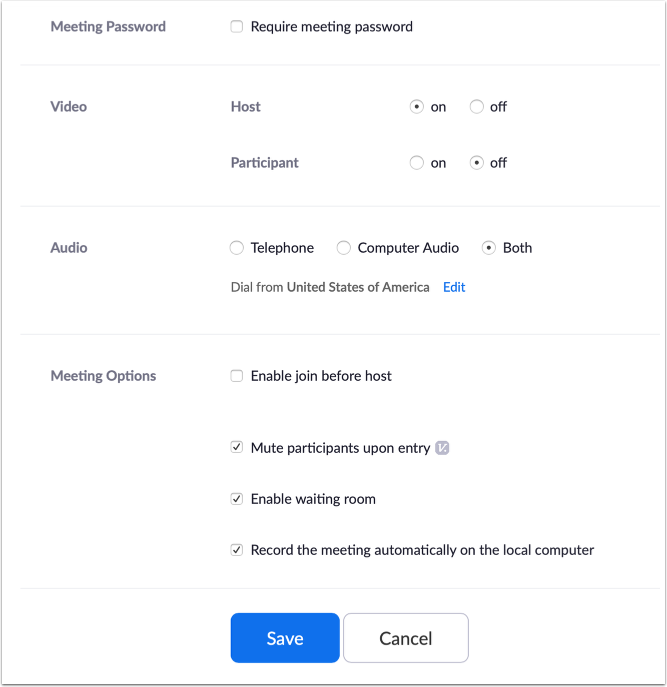Turn Host video on
The width and height of the screenshot is (667, 687).
(x=417, y=107)
